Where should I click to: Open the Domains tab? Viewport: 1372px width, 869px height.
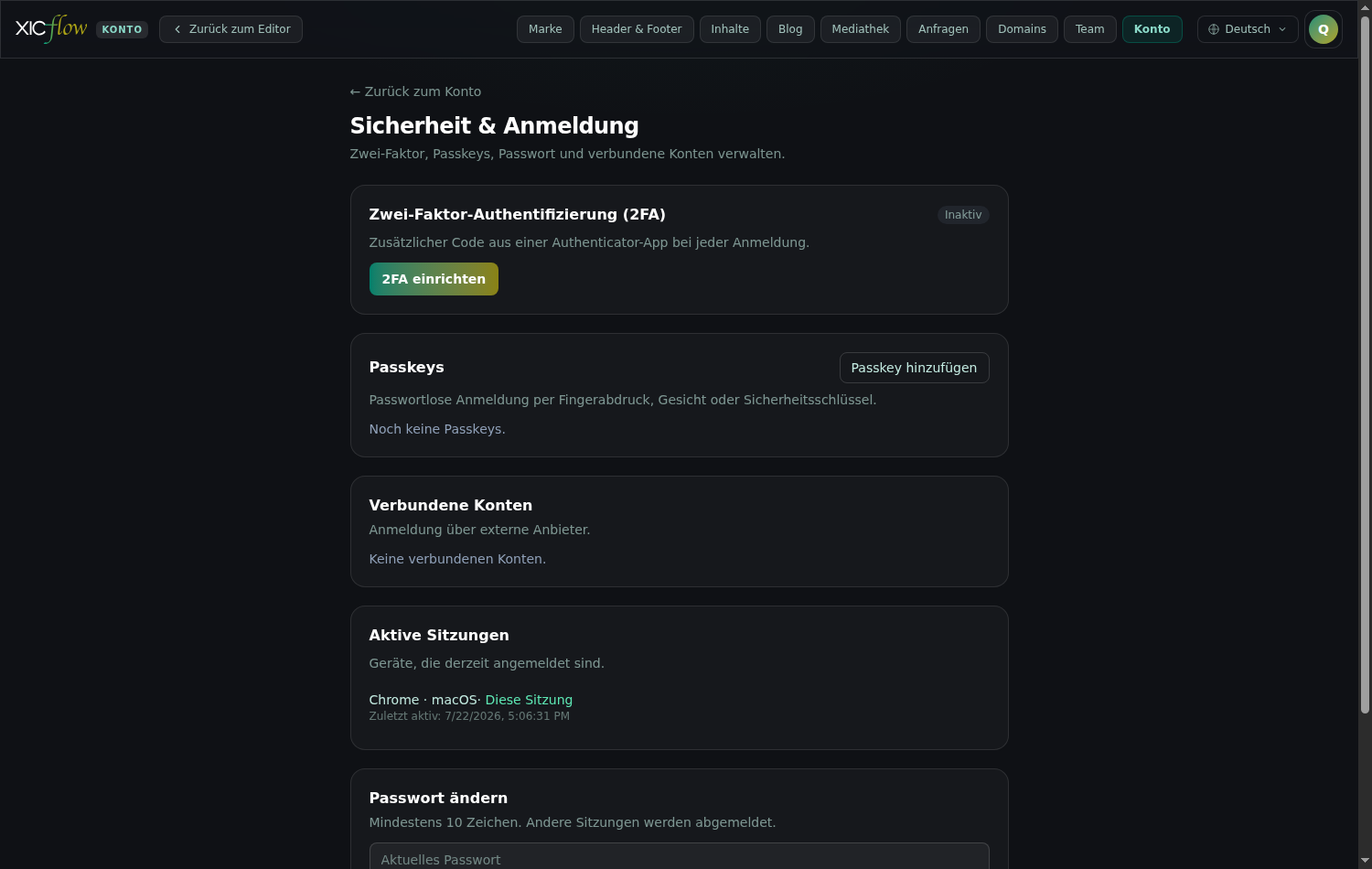tap(1022, 29)
